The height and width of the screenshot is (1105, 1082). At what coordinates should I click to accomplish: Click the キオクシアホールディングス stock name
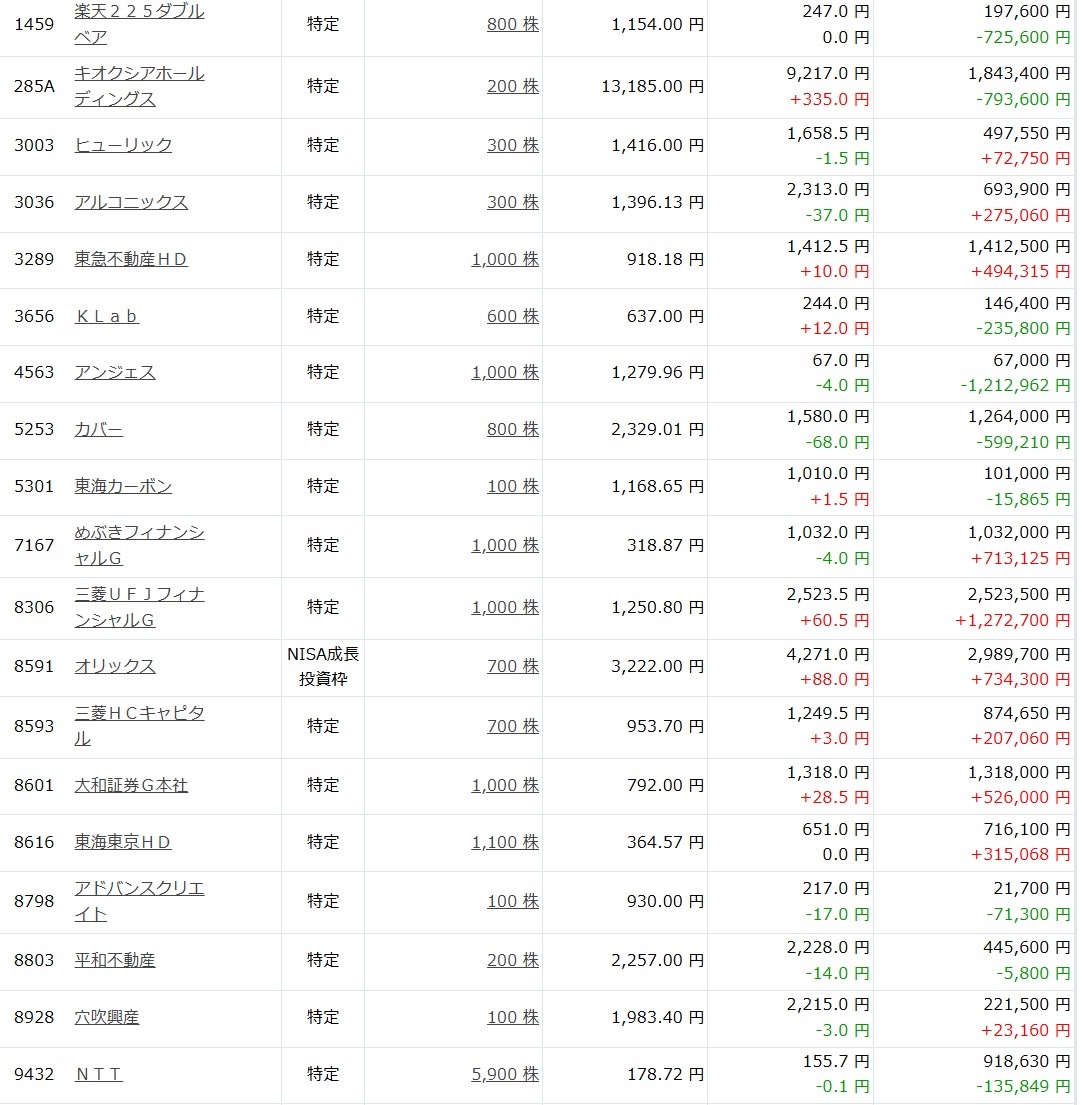coord(139,74)
